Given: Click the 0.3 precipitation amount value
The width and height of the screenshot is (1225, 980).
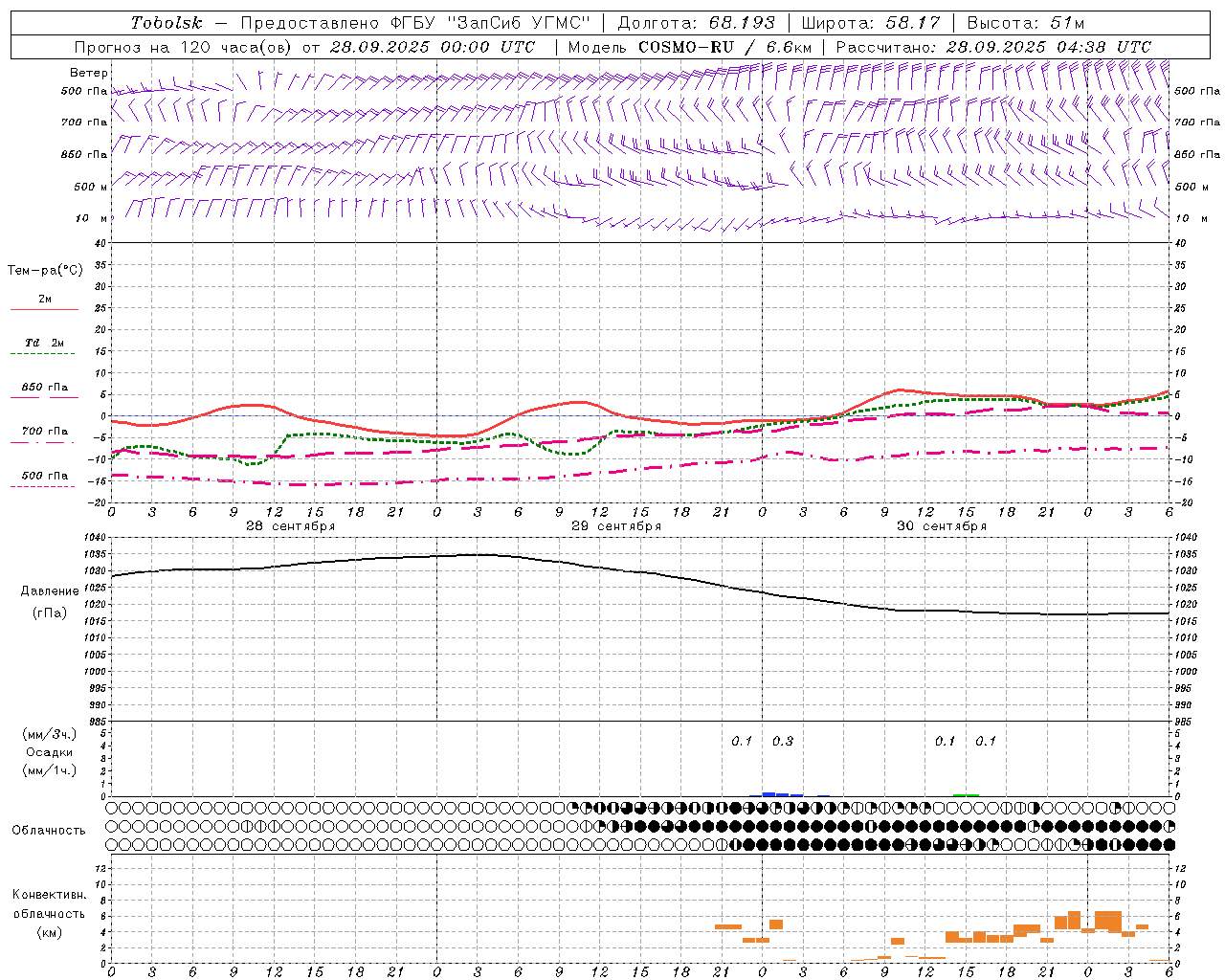Looking at the screenshot, I should [783, 742].
